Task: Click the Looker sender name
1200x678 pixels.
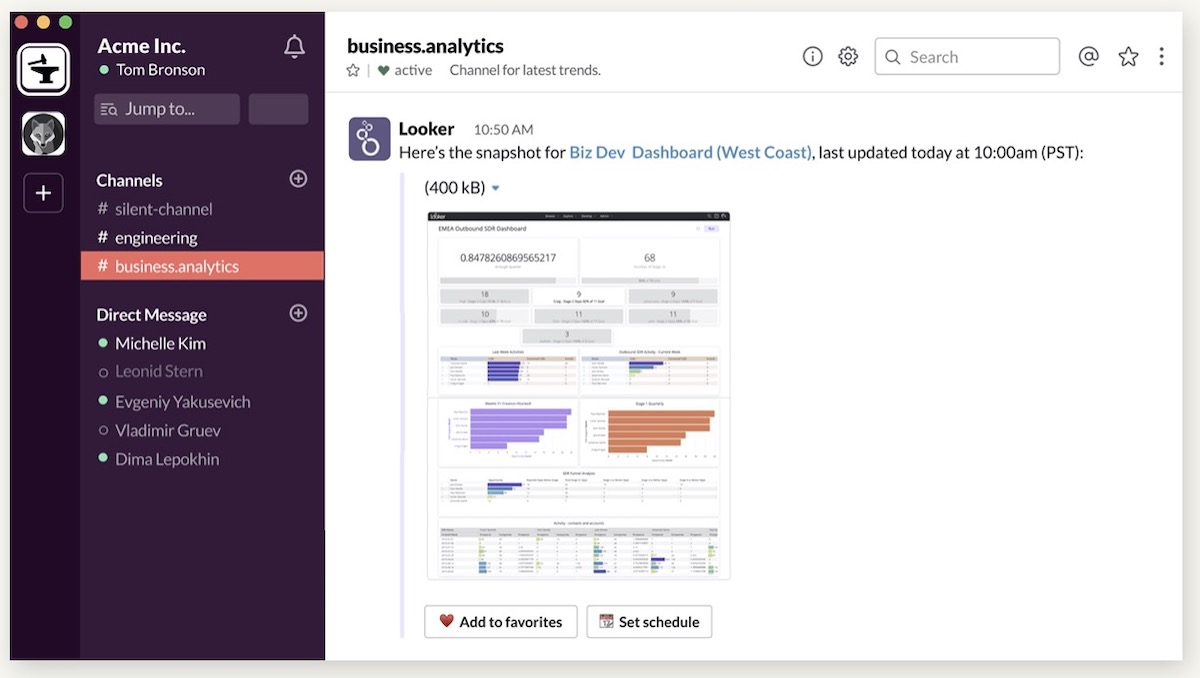Action: pyautogui.click(x=426, y=129)
